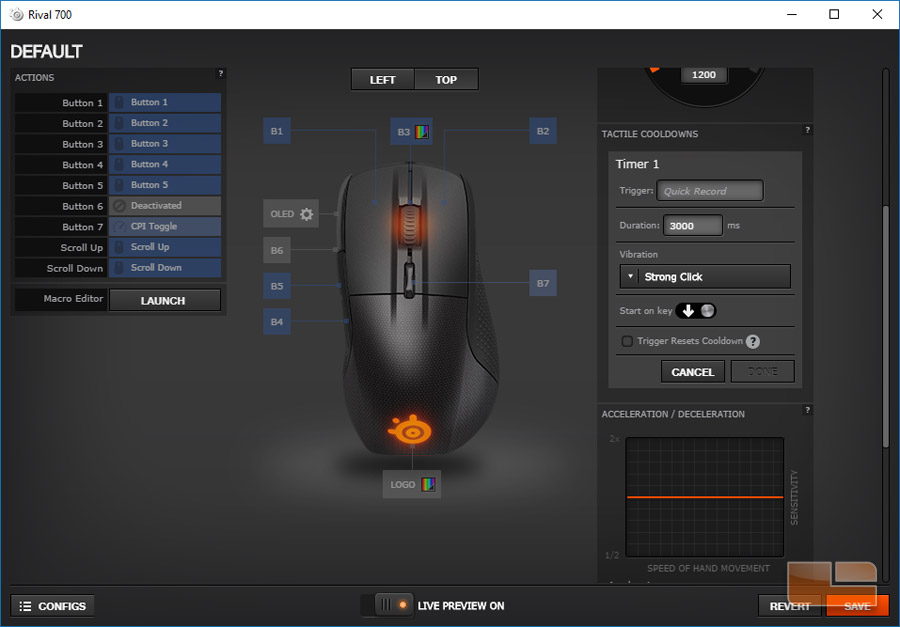This screenshot has height=627, width=900.
Task: Toggle the Start on key switch
Action: coord(696,311)
